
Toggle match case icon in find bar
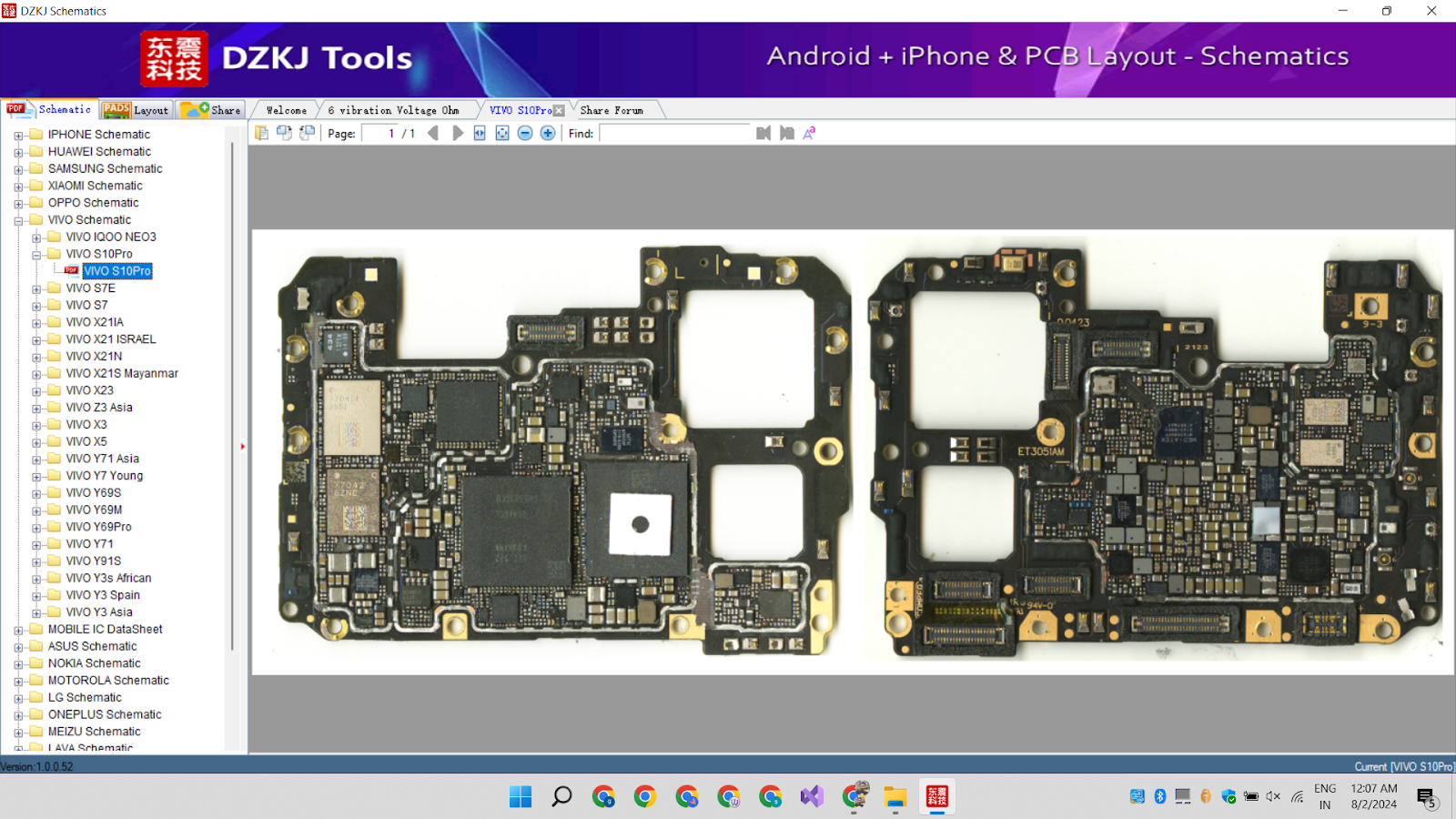pos(809,133)
